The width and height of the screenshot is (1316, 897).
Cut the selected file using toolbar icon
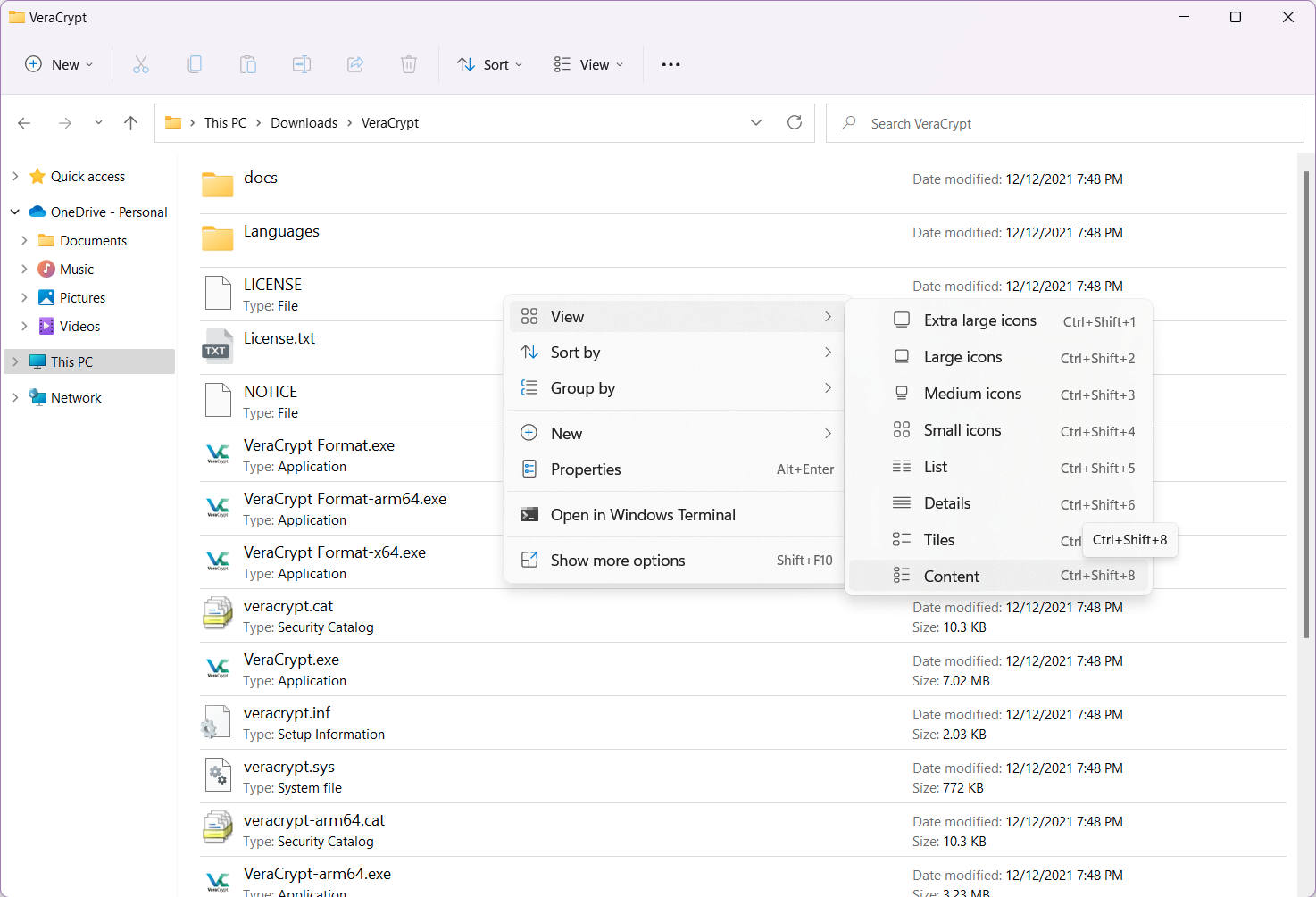pos(141,63)
